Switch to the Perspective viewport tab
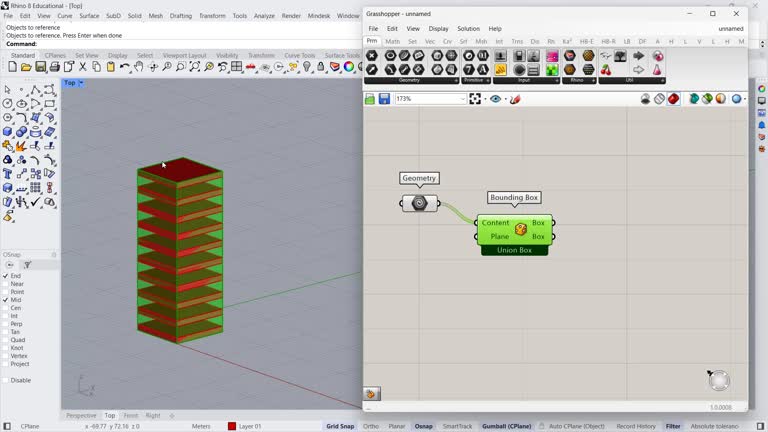The height and width of the screenshot is (432, 768). tap(81, 415)
